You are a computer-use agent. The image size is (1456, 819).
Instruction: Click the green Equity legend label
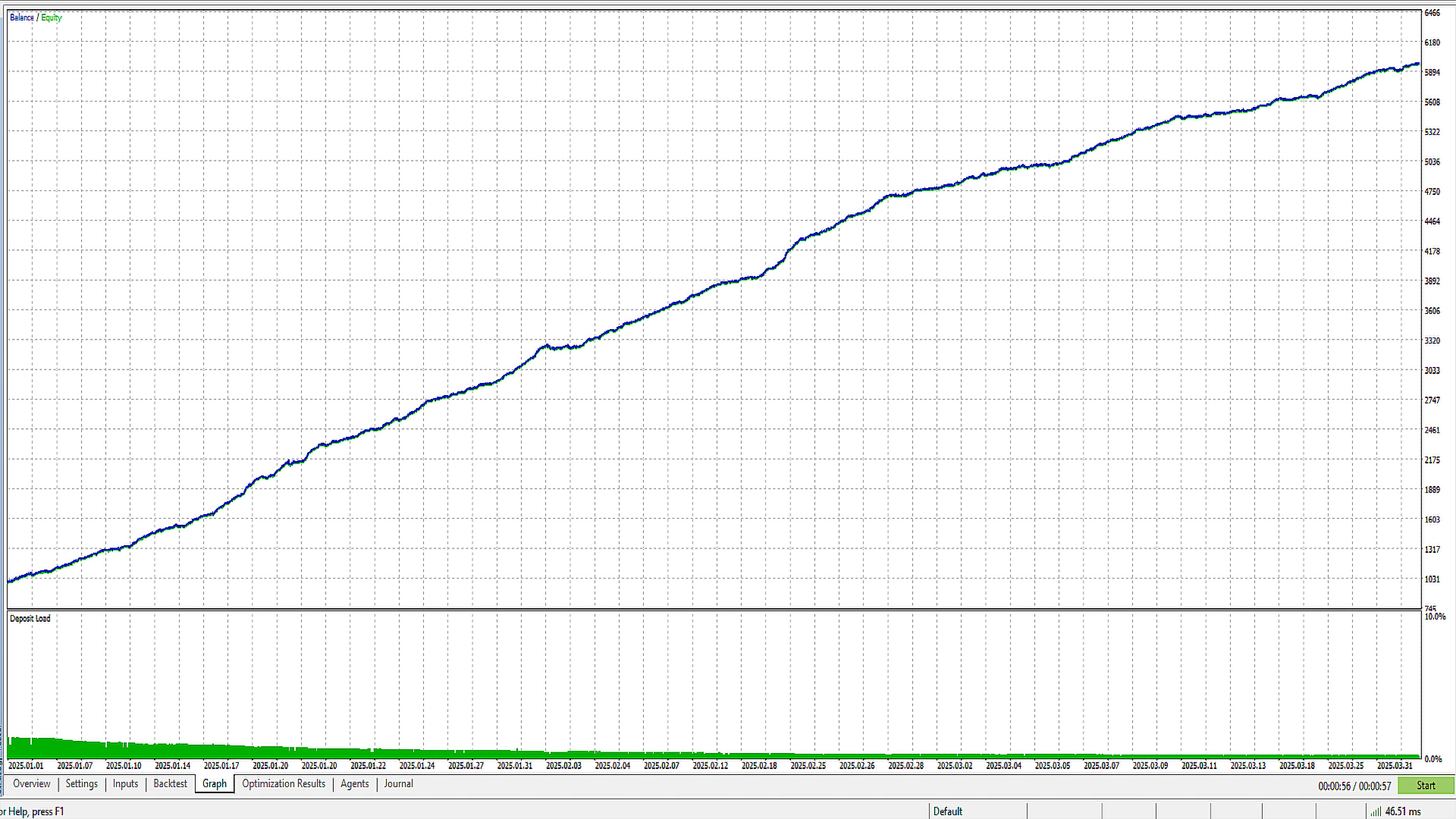pyautogui.click(x=52, y=17)
